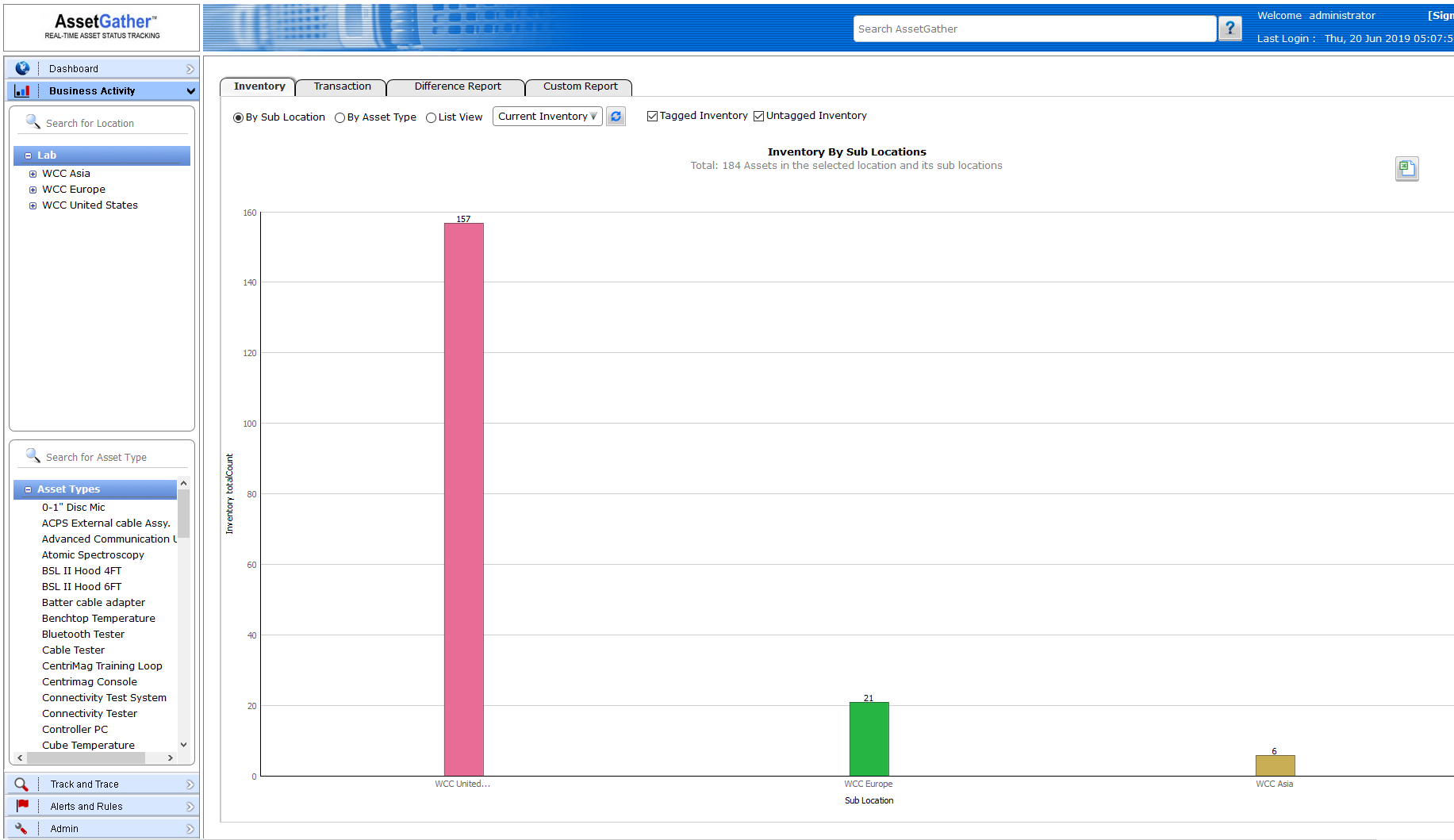Viewport: 1454px width, 840px height.
Task: Click the Alerts and Rules flag icon
Action: point(22,806)
